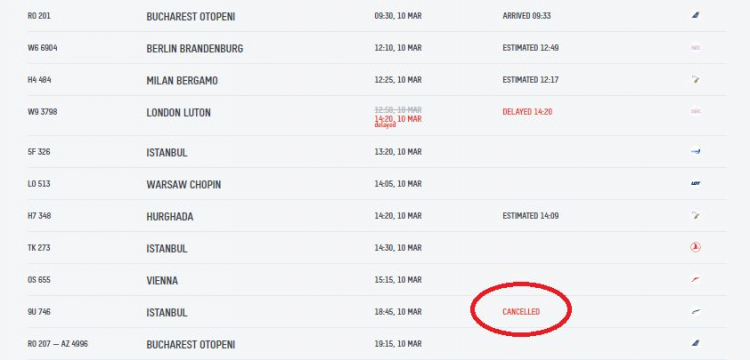The height and width of the screenshot is (360, 750).
Task: Open the Warsaw Chopin flight entry
Action: coord(377,184)
